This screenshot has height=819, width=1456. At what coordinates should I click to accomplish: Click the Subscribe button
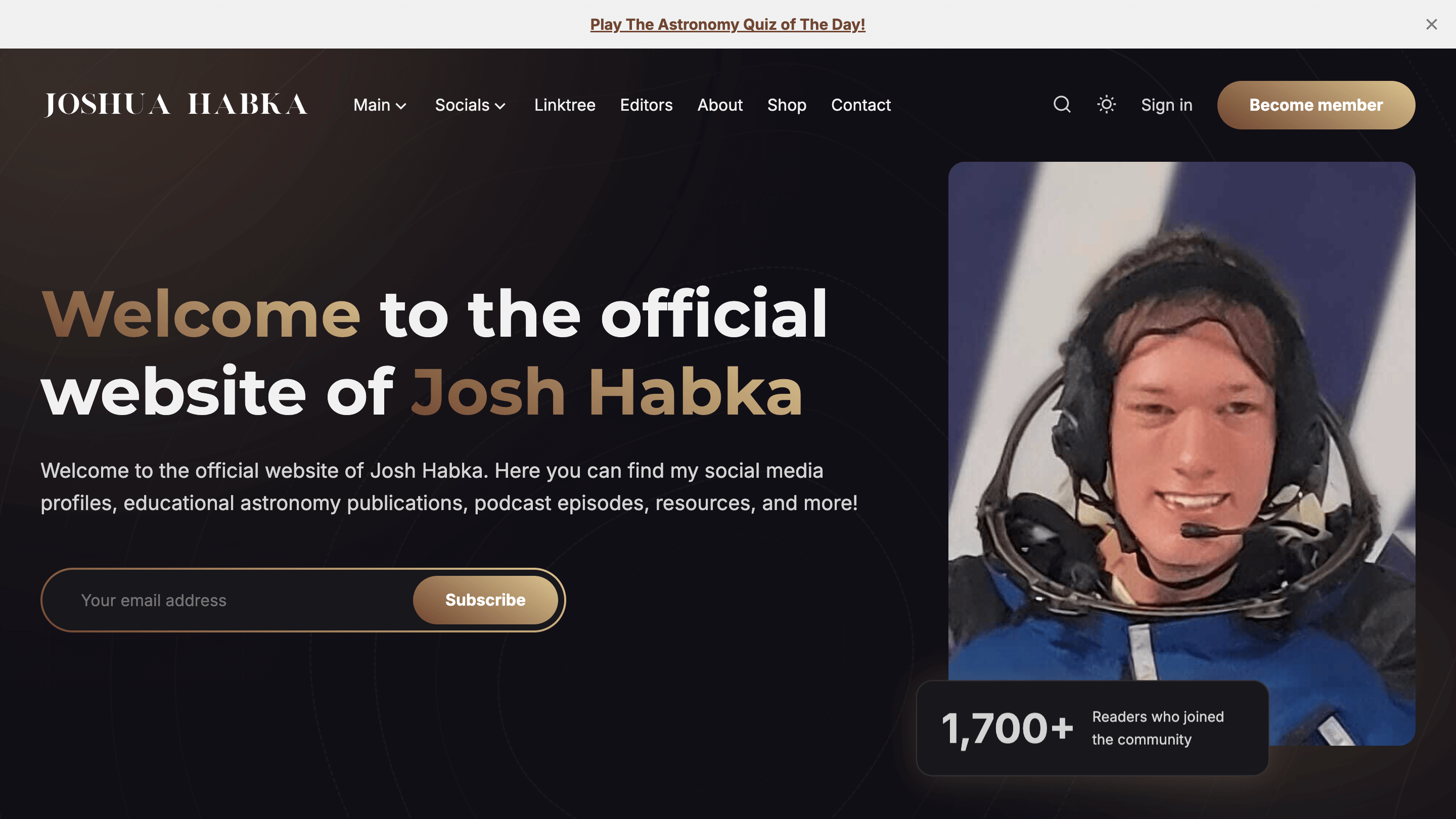click(485, 600)
